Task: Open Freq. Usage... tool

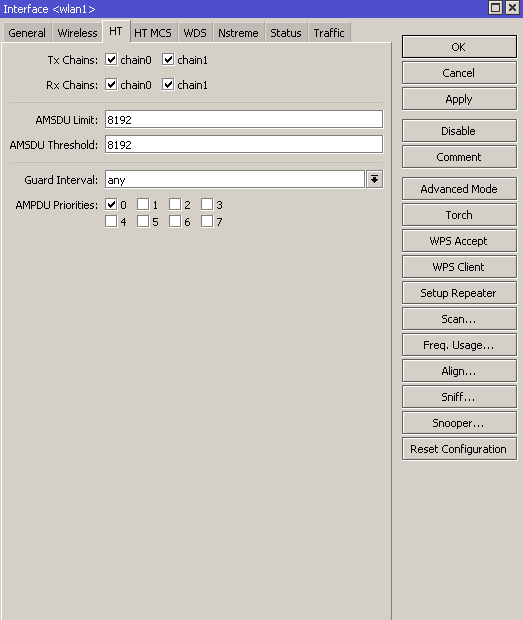Action: click(459, 345)
